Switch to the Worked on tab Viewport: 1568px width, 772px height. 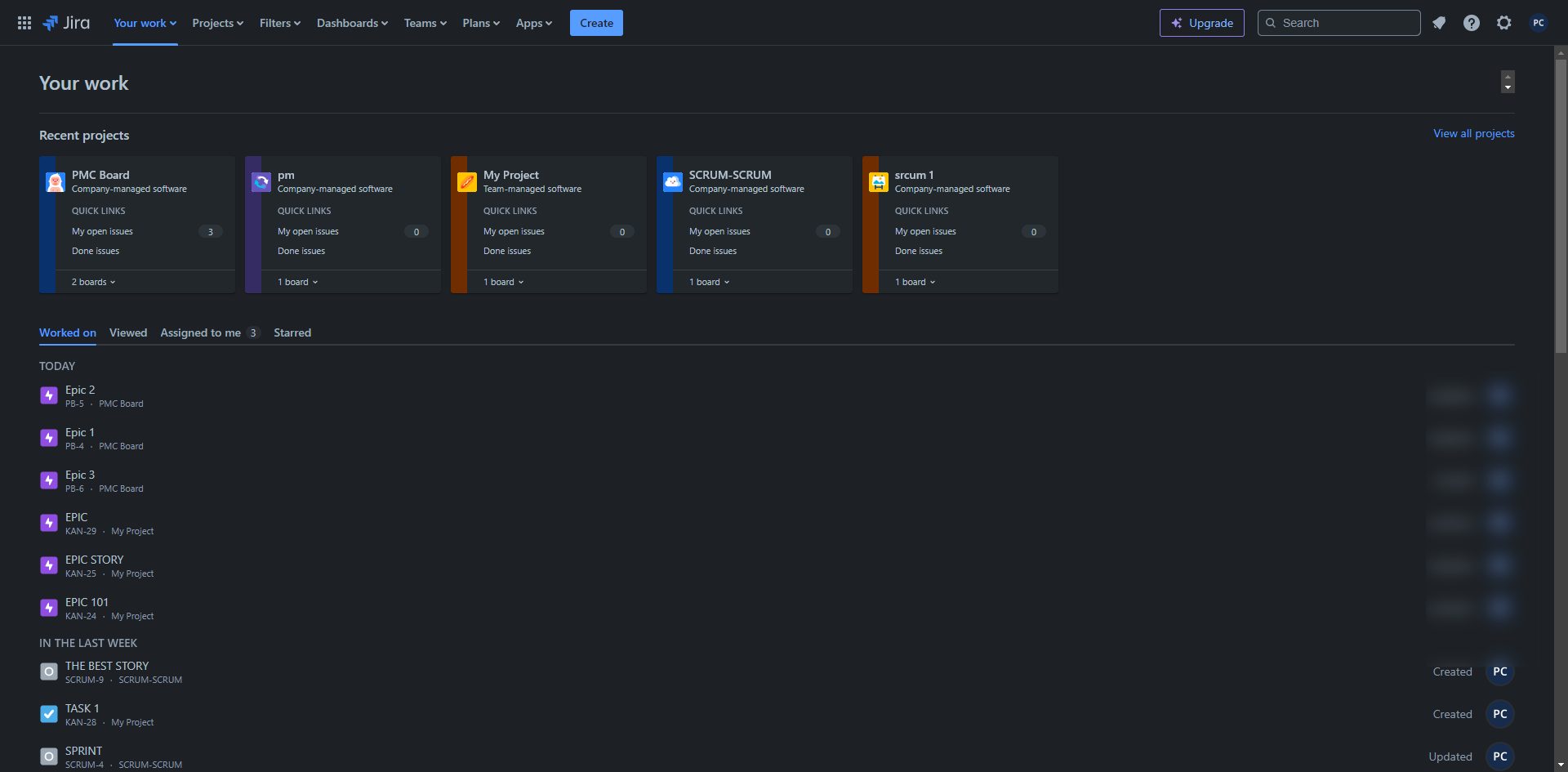(x=68, y=332)
